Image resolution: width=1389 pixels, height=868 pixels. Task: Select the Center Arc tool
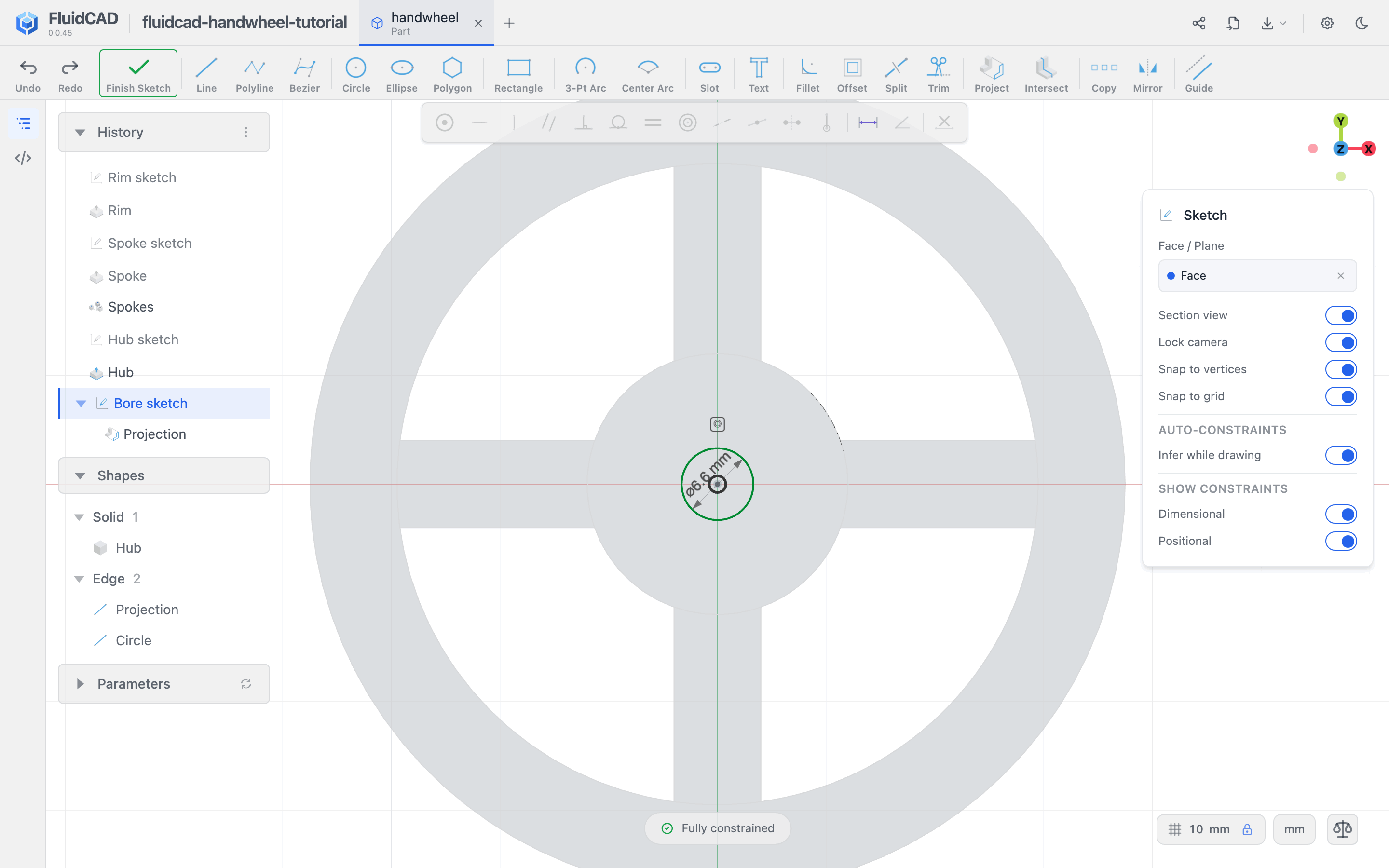647,75
